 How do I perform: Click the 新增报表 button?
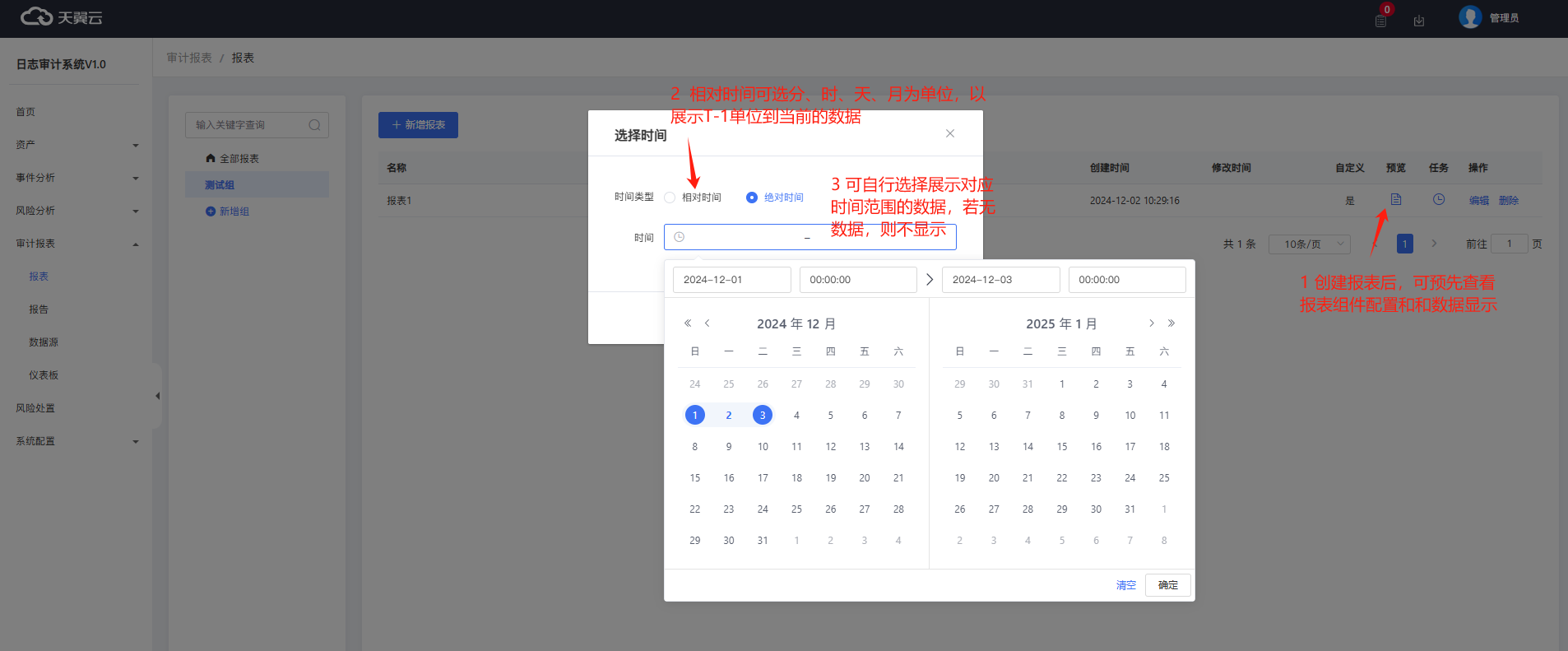click(x=418, y=125)
